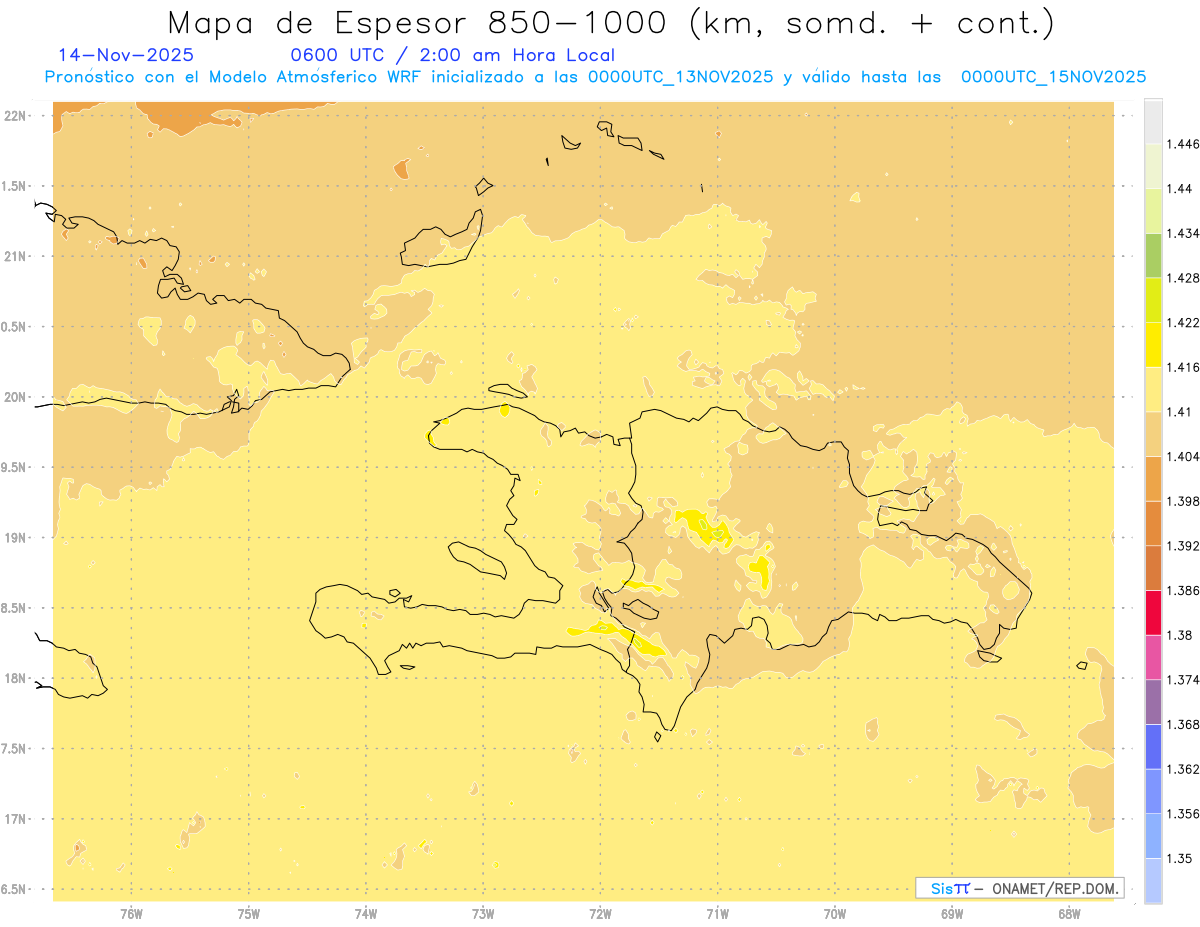Click the red swatch between 1.38 and 1.386
The width and height of the screenshot is (1200, 927).
1153,613
